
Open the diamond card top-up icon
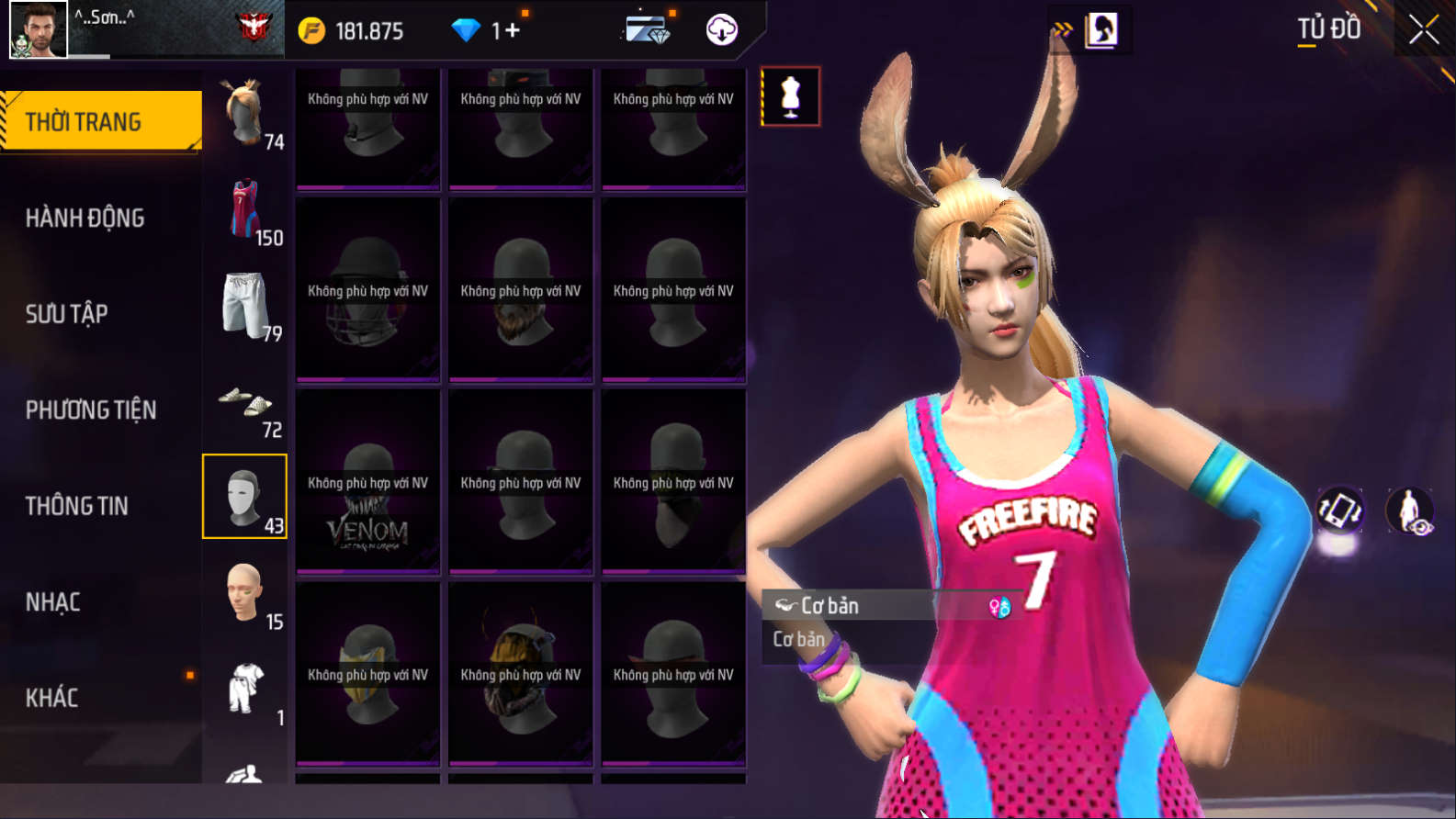pyautogui.click(x=647, y=30)
